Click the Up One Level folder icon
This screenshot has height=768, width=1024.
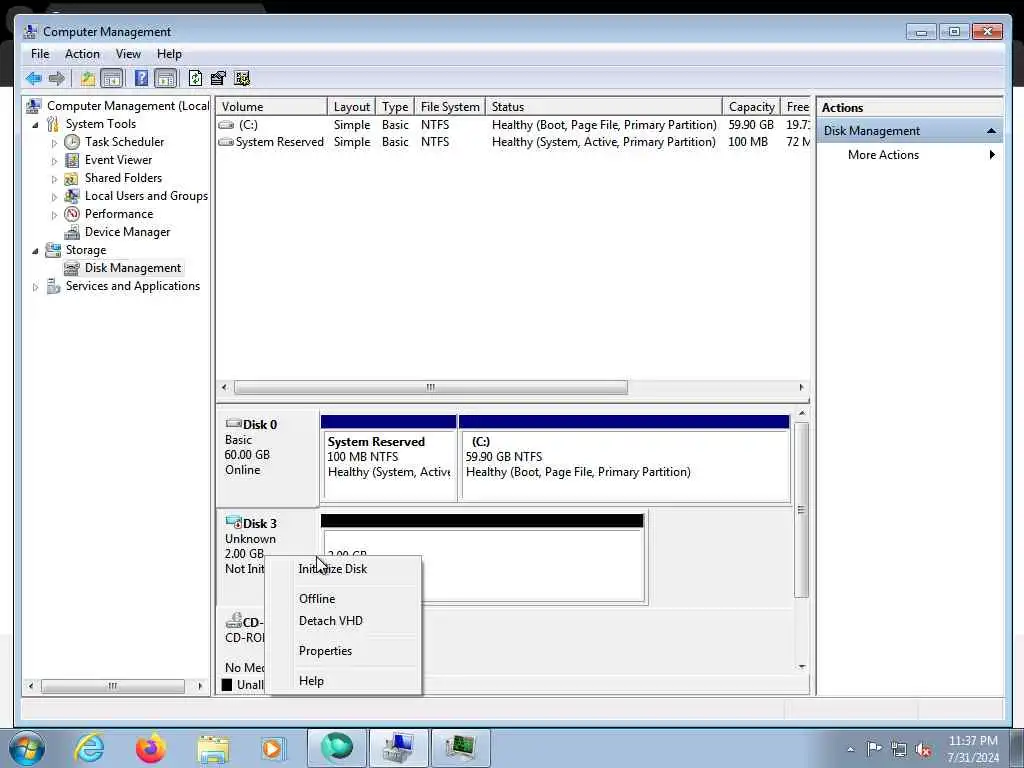88,79
